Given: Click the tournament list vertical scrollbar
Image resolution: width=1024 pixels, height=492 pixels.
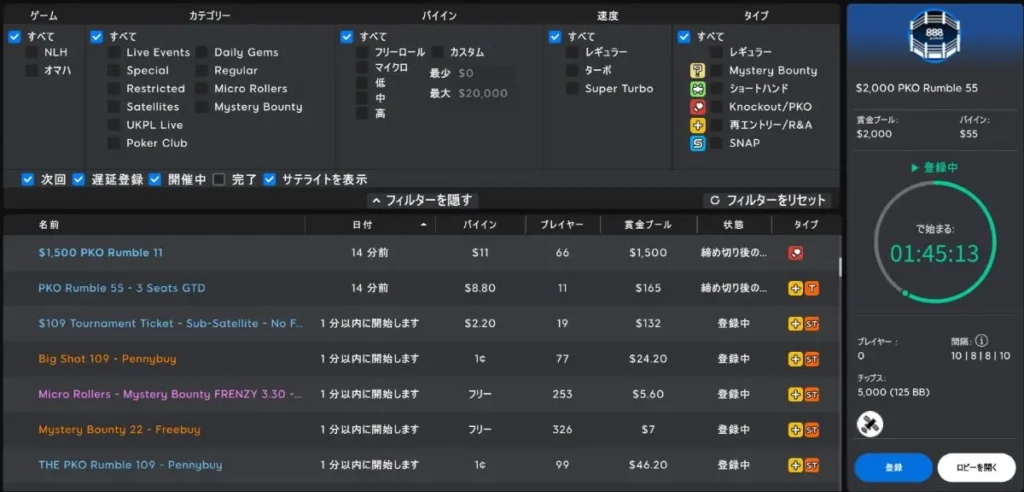Looking at the screenshot, I should point(840,267).
